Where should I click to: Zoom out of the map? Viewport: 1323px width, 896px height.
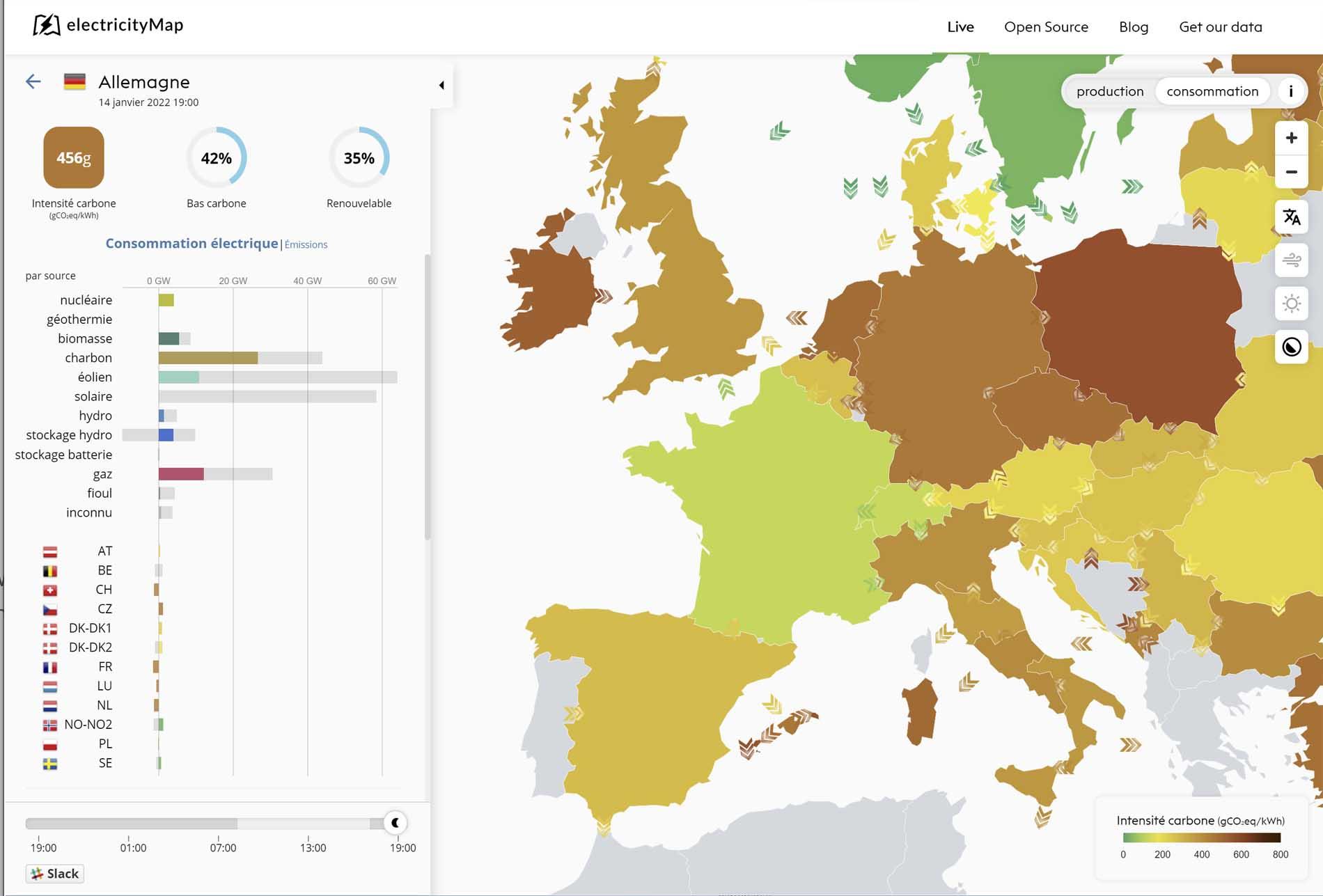point(1291,172)
